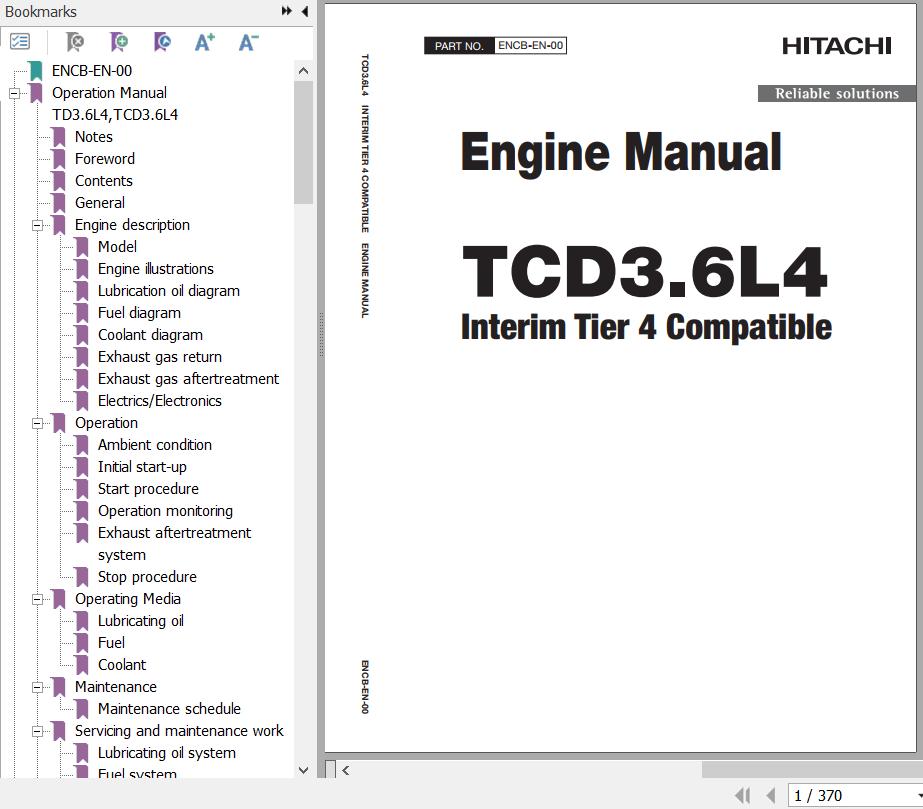The image size is (923, 809).
Task: Open Exhaust gas aftertreatment bookmark
Action: (188, 379)
